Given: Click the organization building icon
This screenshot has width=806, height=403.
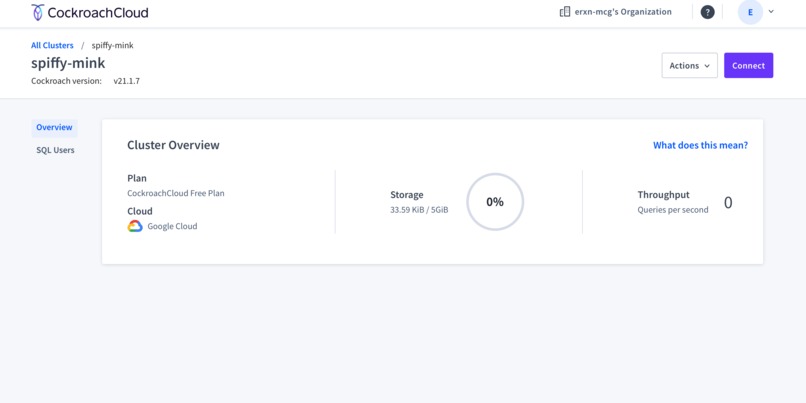Looking at the screenshot, I should pyautogui.click(x=565, y=12).
